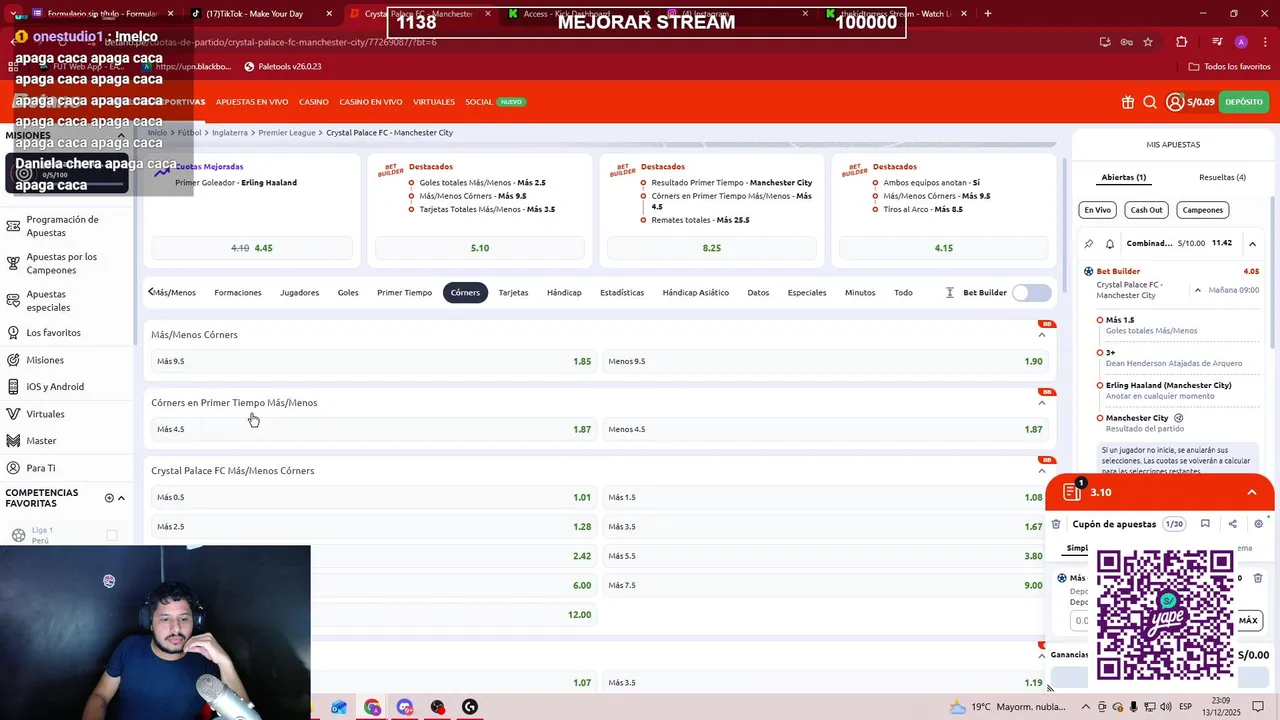Viewport: 1280px width, 720px height.
Task: Collapse Crystal Palace FC Más/Menos Córners market
Action: coord(1042,471)
